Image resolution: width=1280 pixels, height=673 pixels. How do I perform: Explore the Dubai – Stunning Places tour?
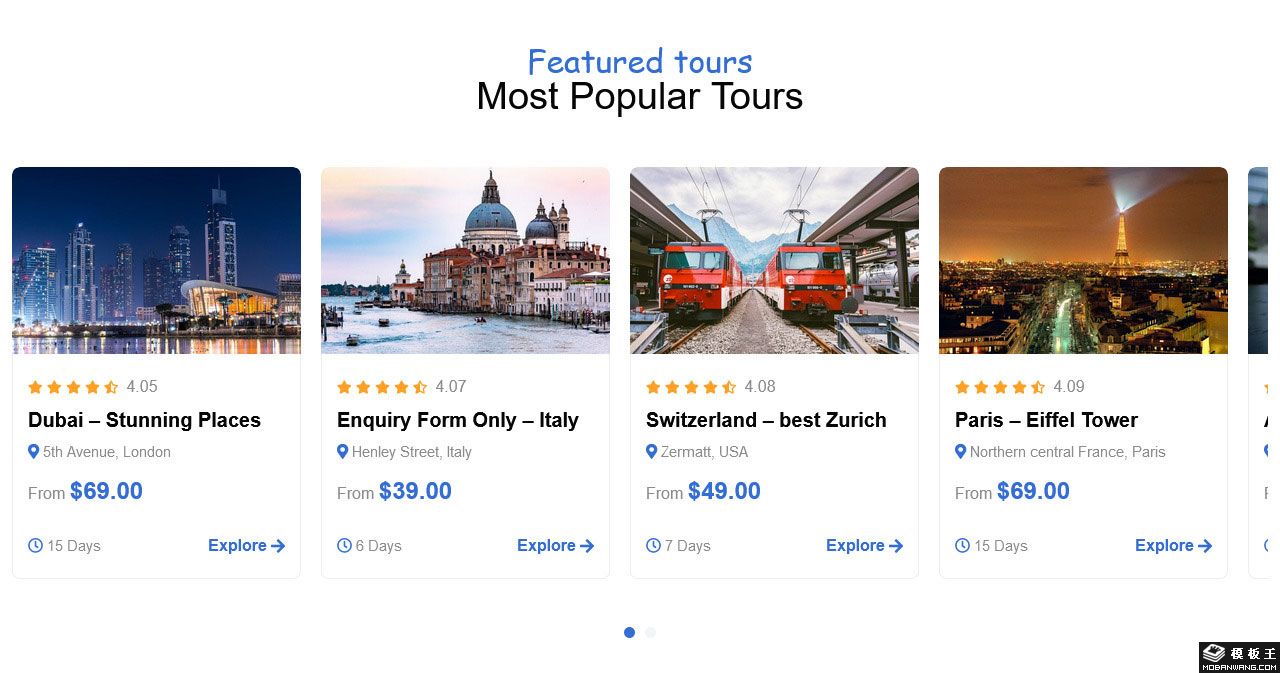[246, 545]
